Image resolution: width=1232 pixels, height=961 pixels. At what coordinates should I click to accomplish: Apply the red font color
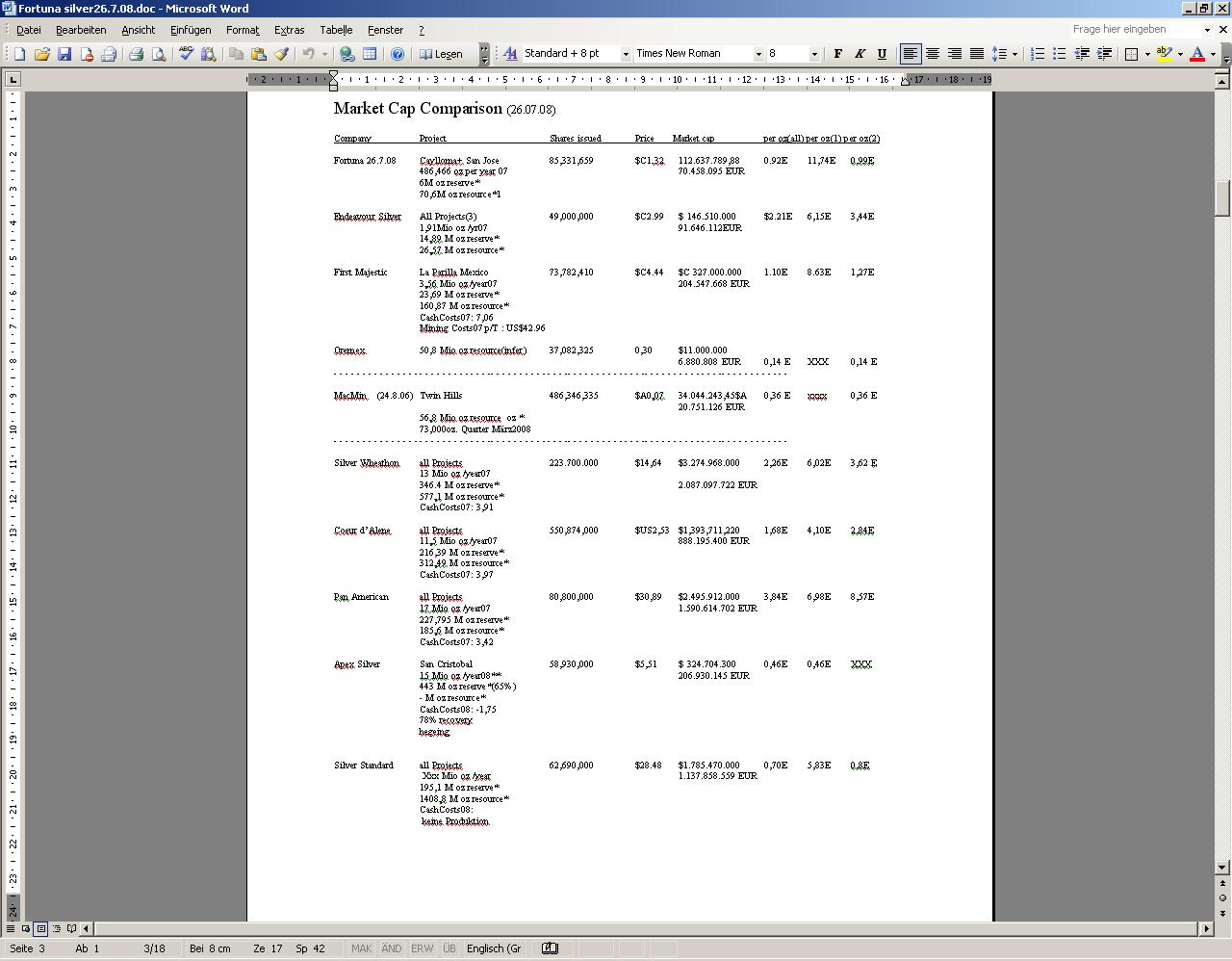pyautogui.click(x=1197, y=54)
